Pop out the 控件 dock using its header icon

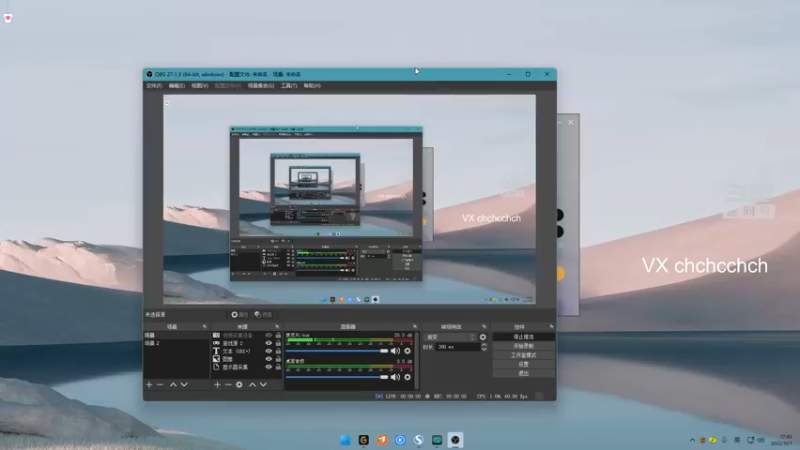(552, 327)
